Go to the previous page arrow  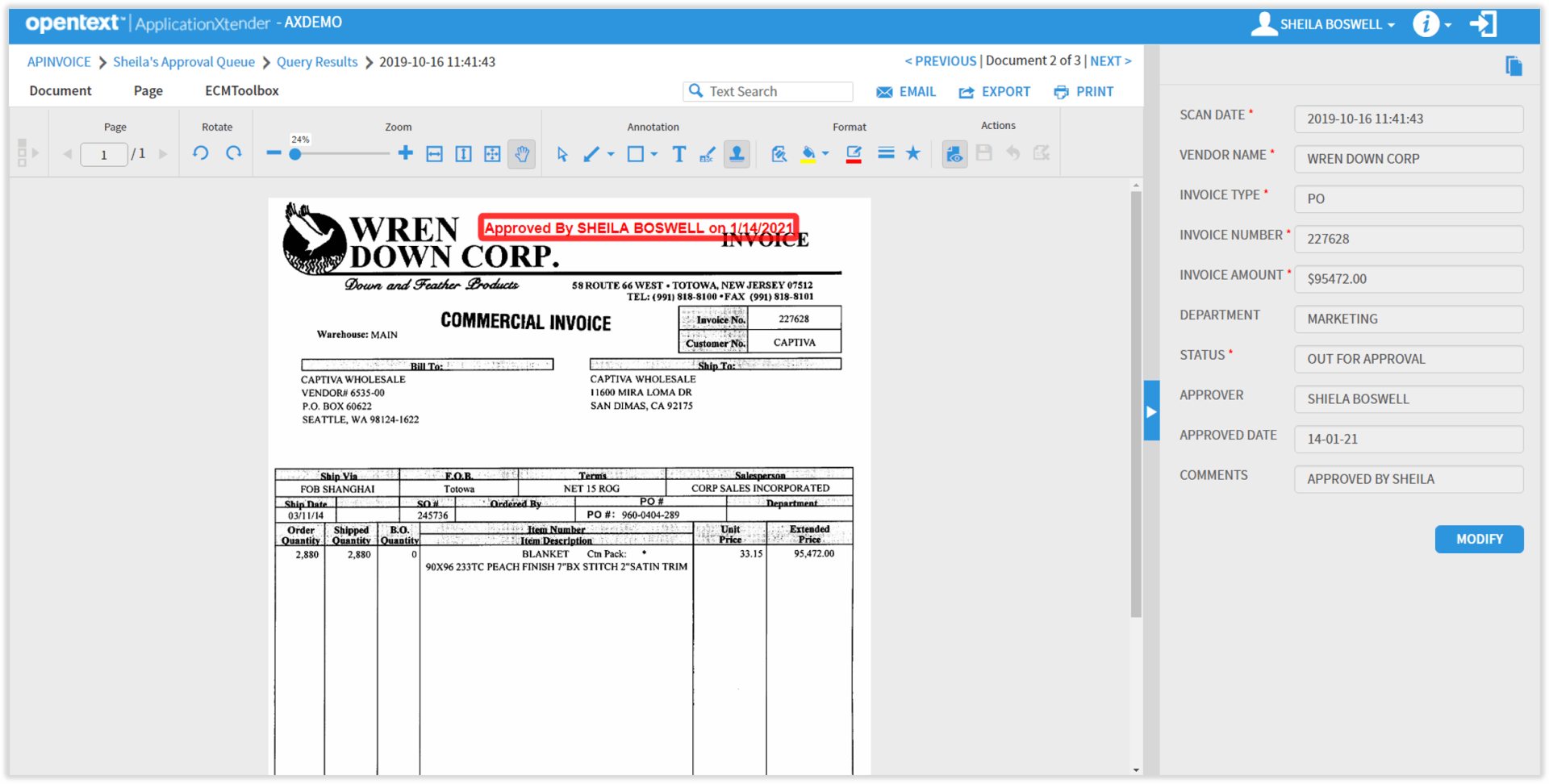click(x=68, y=154)
